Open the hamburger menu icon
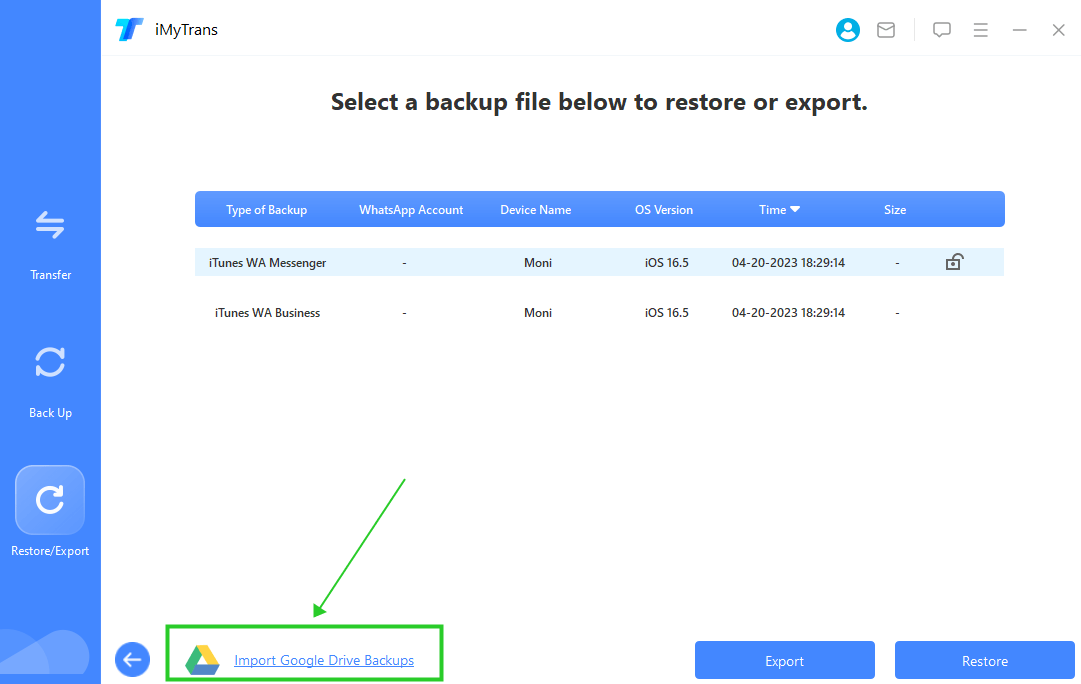Screen dimensions: 1081x684 980,30
